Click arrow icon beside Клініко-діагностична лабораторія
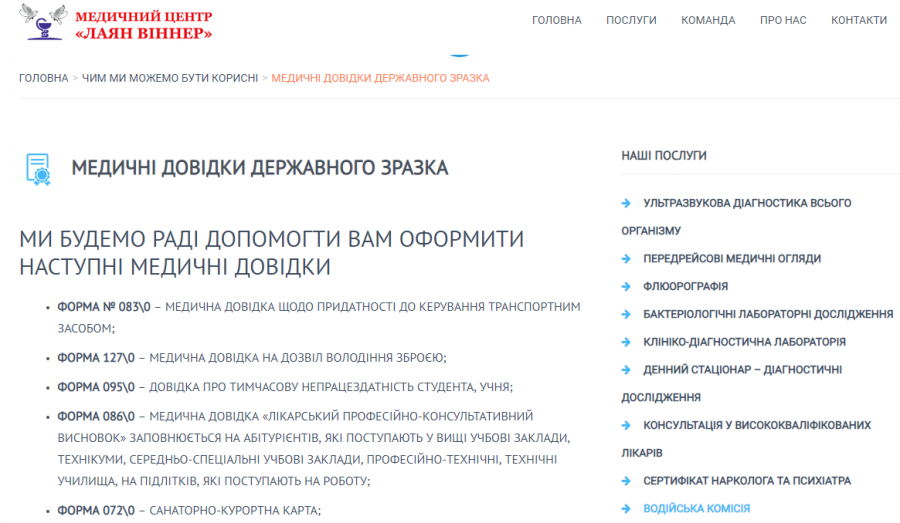Screen dimensions: 900x523 626,342
